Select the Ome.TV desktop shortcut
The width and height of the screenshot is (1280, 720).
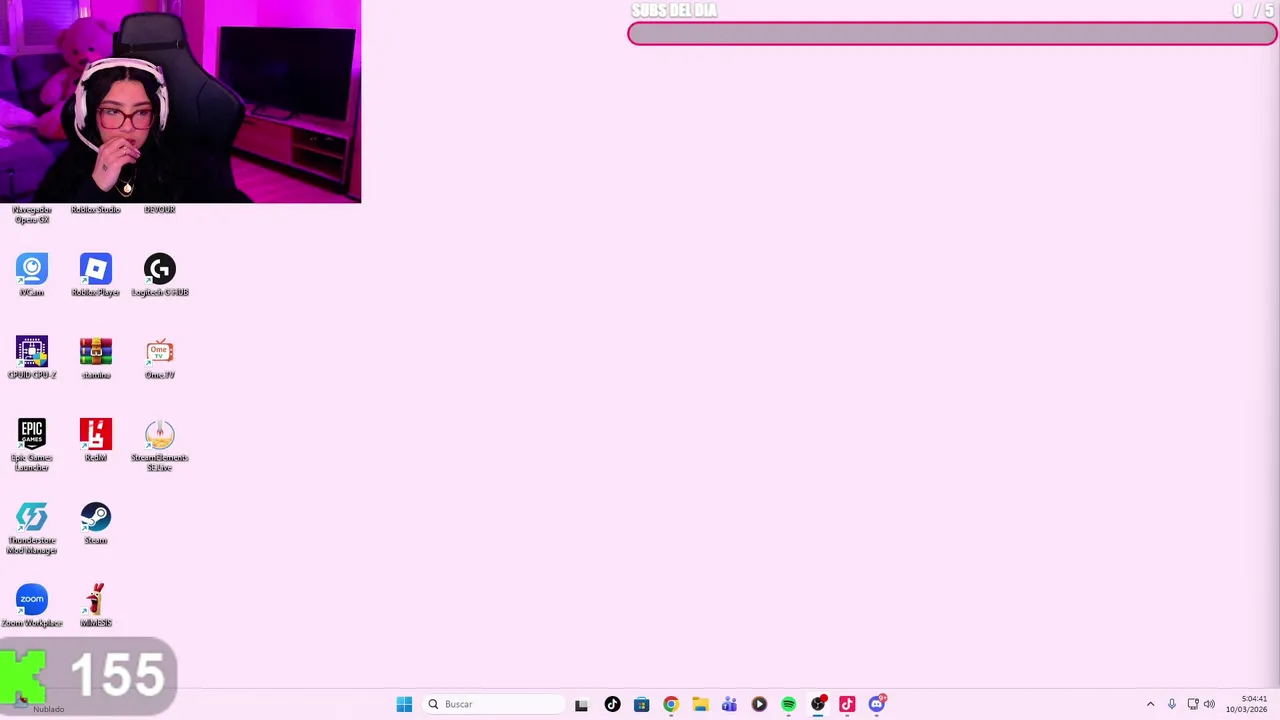pyautogui.click(x=160, y=358)
